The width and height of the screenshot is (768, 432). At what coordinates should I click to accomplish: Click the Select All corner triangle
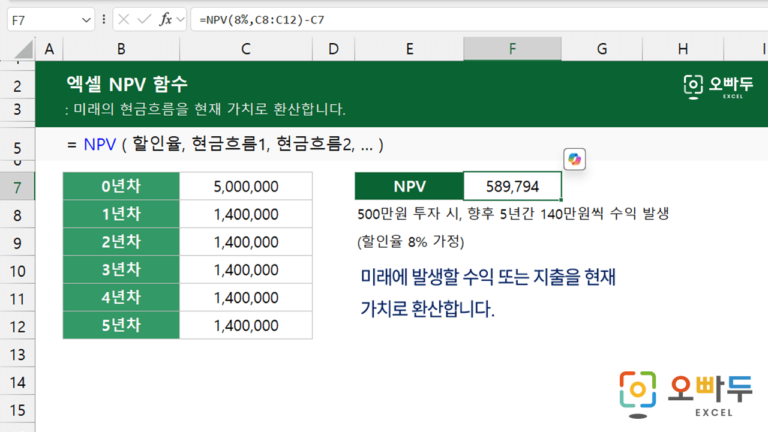(23, 49)
